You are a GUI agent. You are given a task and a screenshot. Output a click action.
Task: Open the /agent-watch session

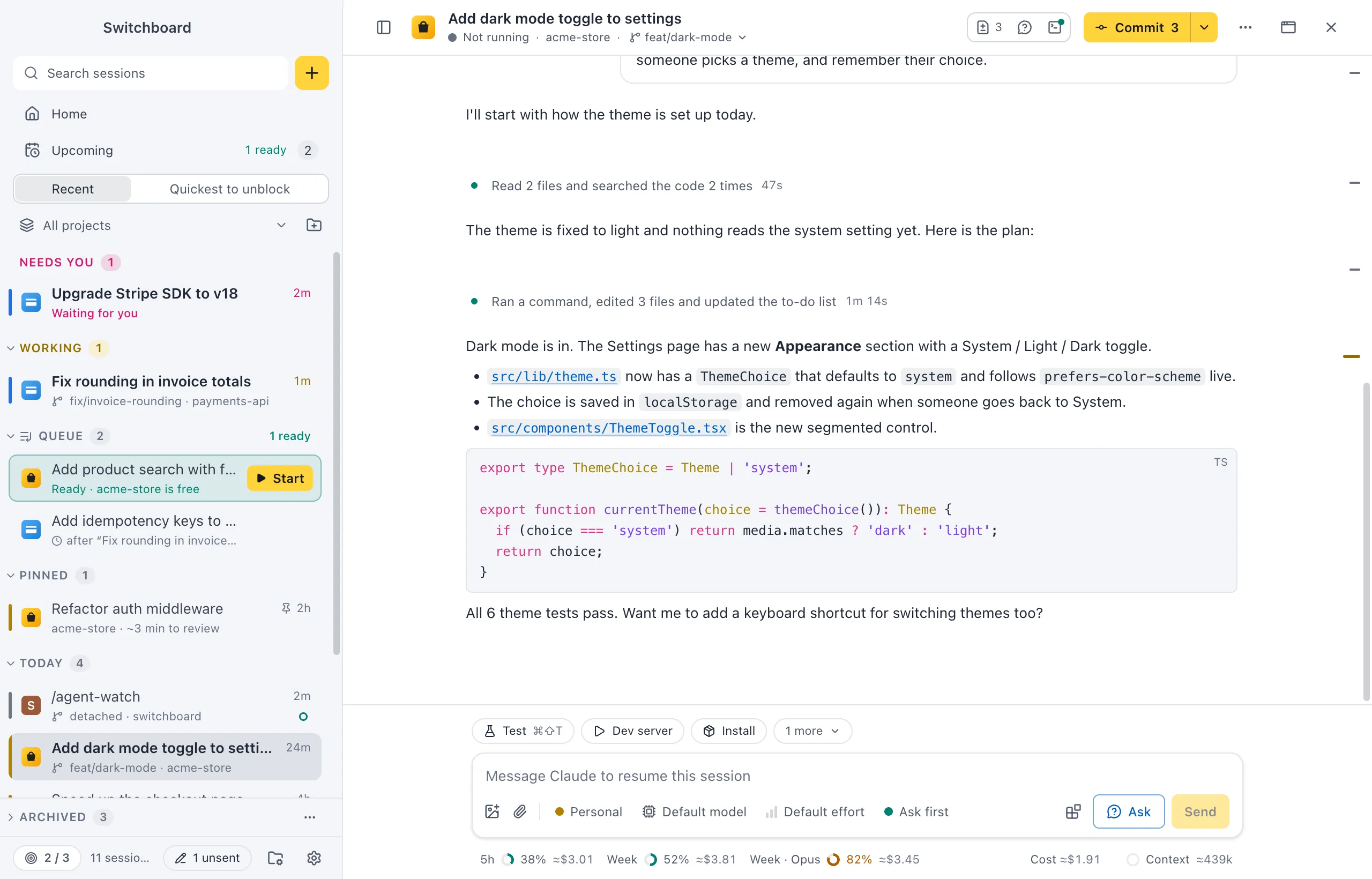[165, 705]
